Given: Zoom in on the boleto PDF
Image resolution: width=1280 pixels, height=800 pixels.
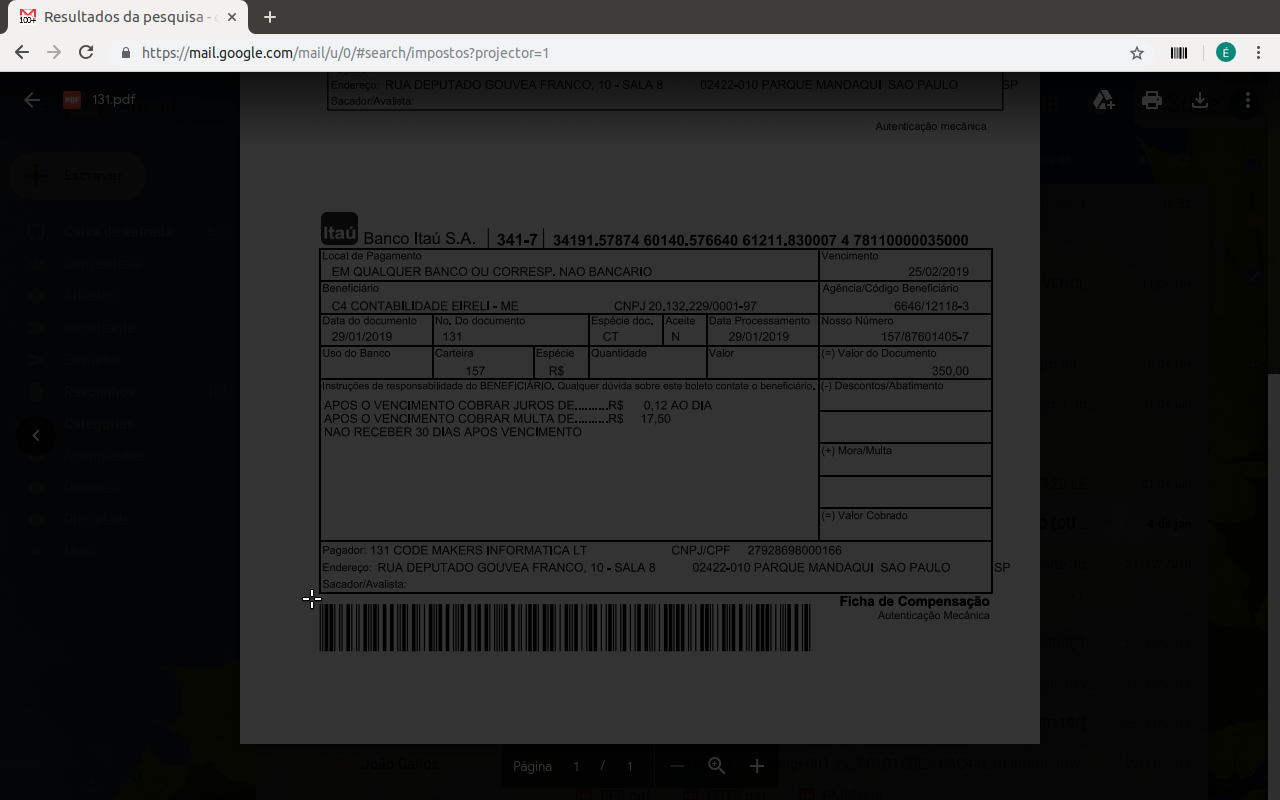Looking at the screenshot, I should click(x=755, y=766).
